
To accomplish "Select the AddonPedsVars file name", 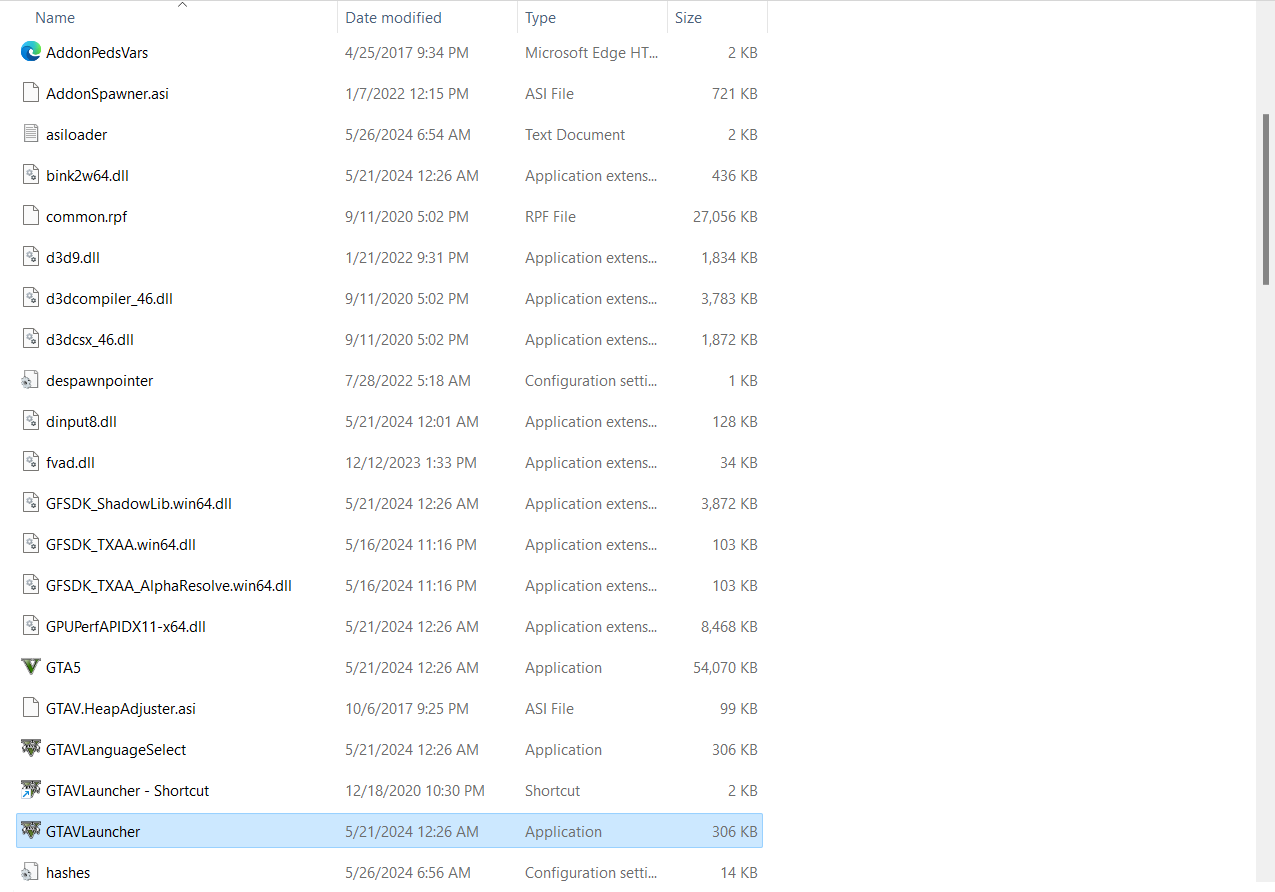I will 97,52.
